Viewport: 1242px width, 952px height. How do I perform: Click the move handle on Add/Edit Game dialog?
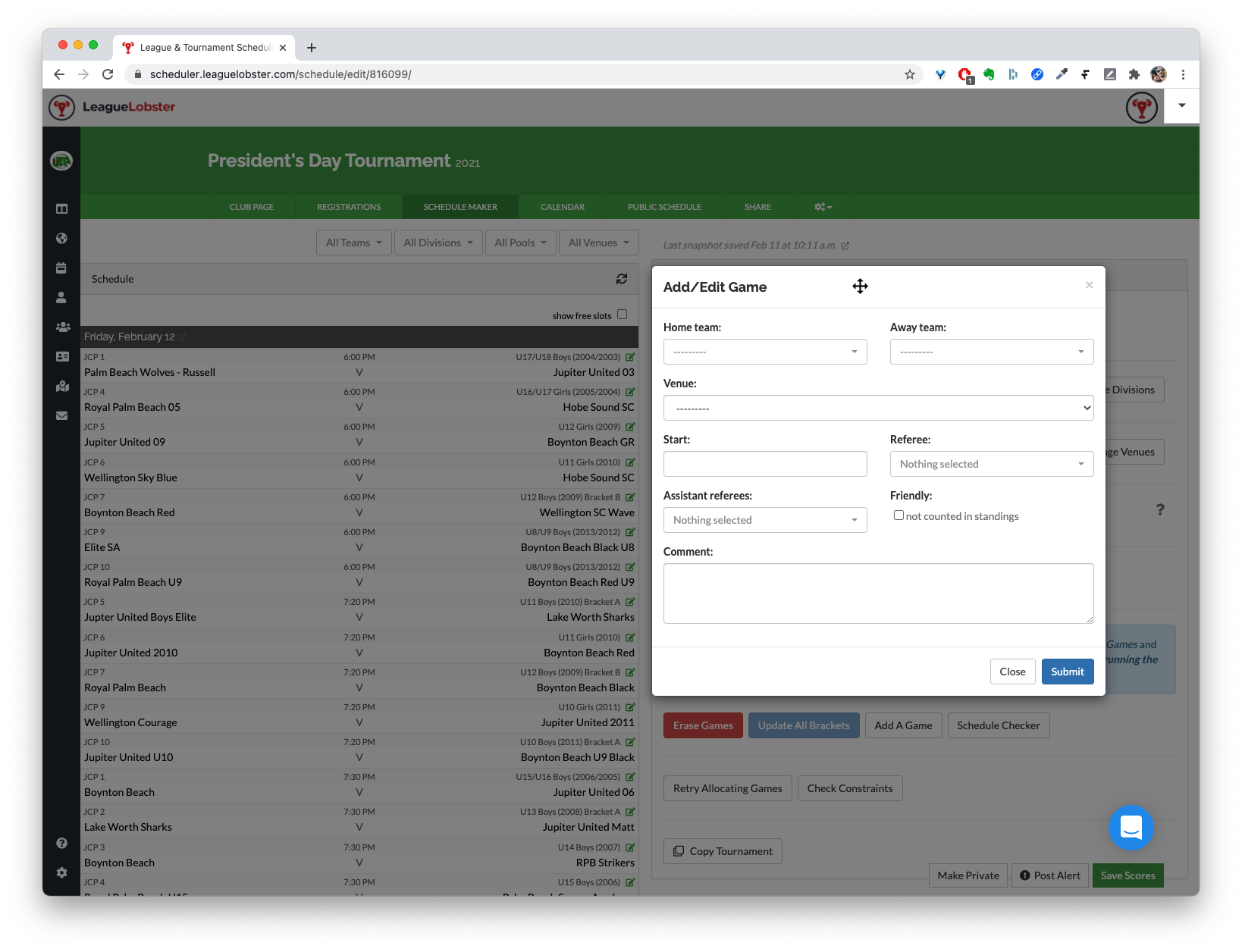tap(860, 287)
